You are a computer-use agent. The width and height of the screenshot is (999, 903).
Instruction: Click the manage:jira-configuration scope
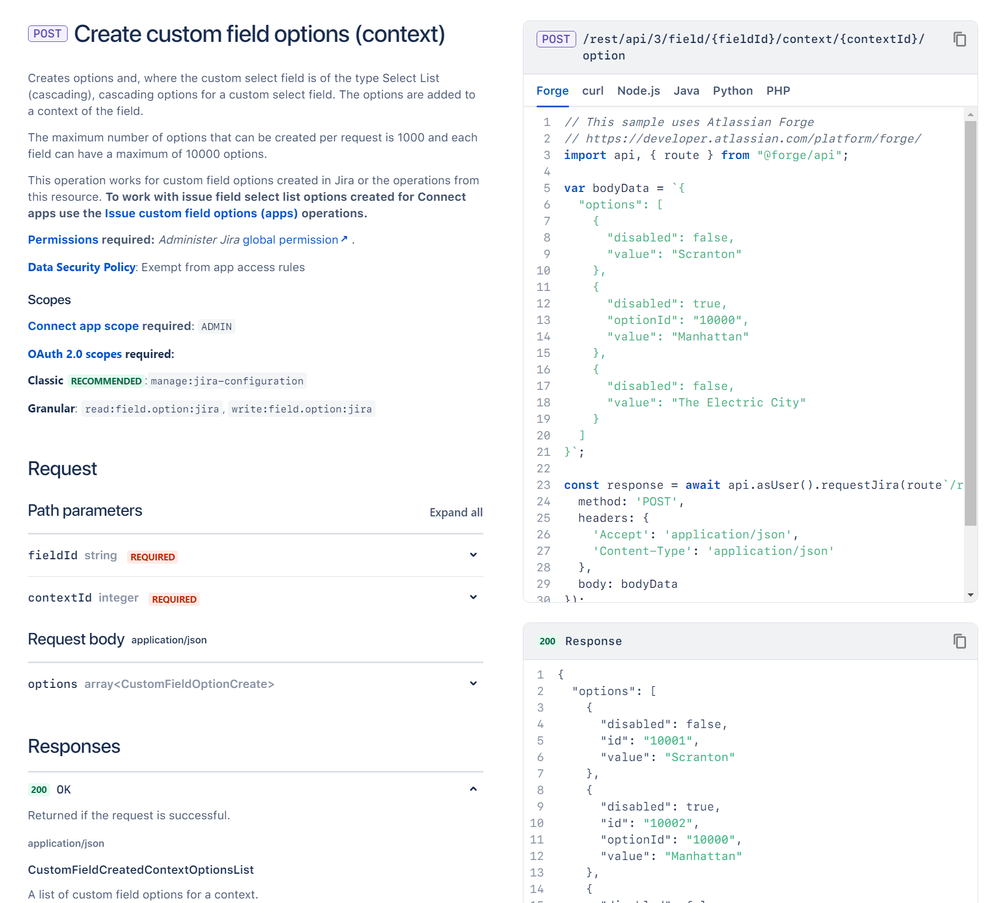[227, 381]
